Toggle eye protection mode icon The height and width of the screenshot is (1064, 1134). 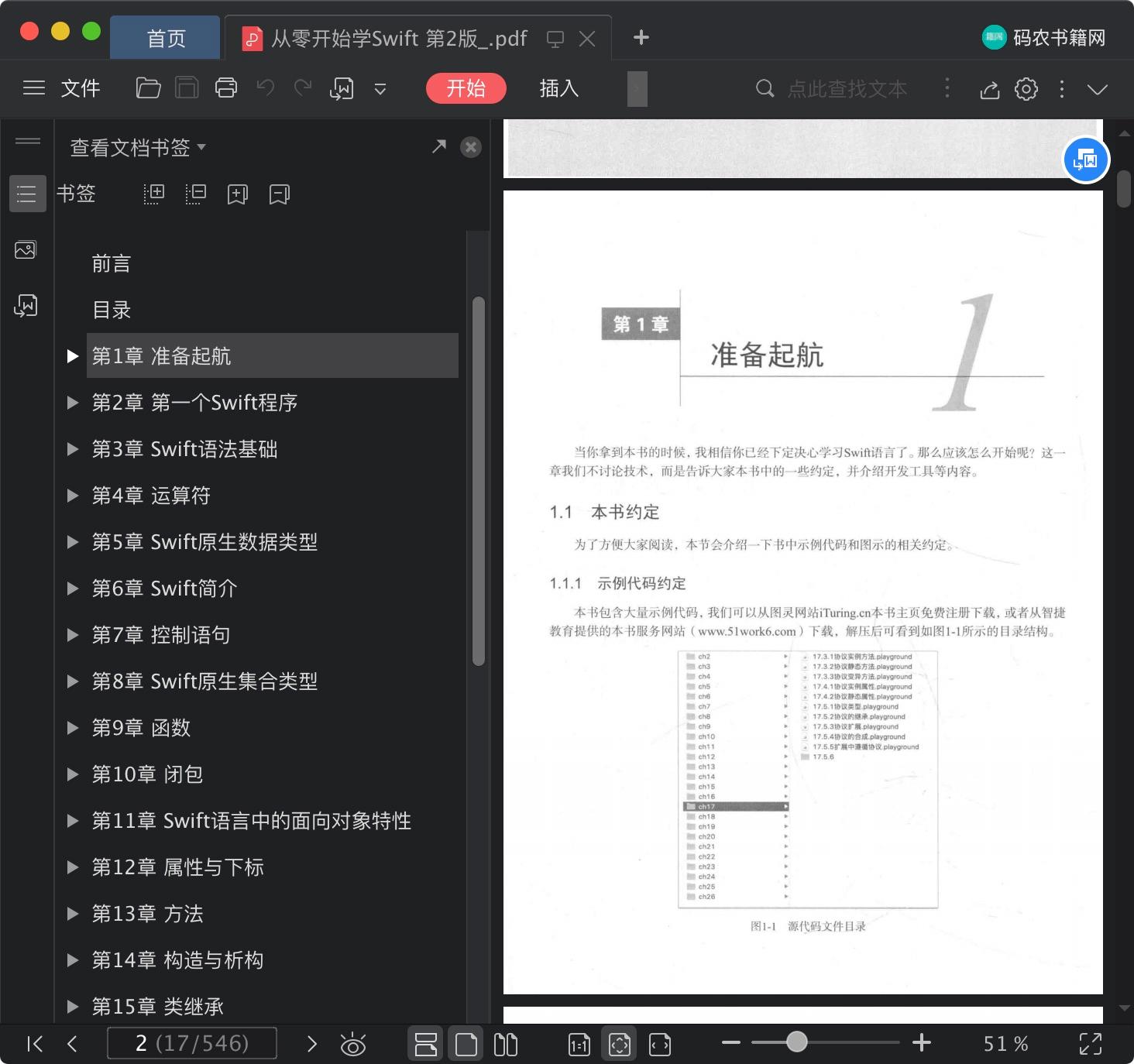(353, 1045)
